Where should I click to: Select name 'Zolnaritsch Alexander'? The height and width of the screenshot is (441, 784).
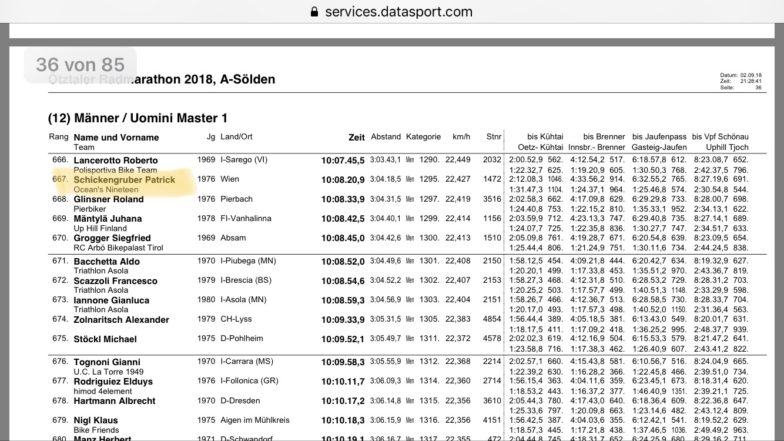[121, 320]
